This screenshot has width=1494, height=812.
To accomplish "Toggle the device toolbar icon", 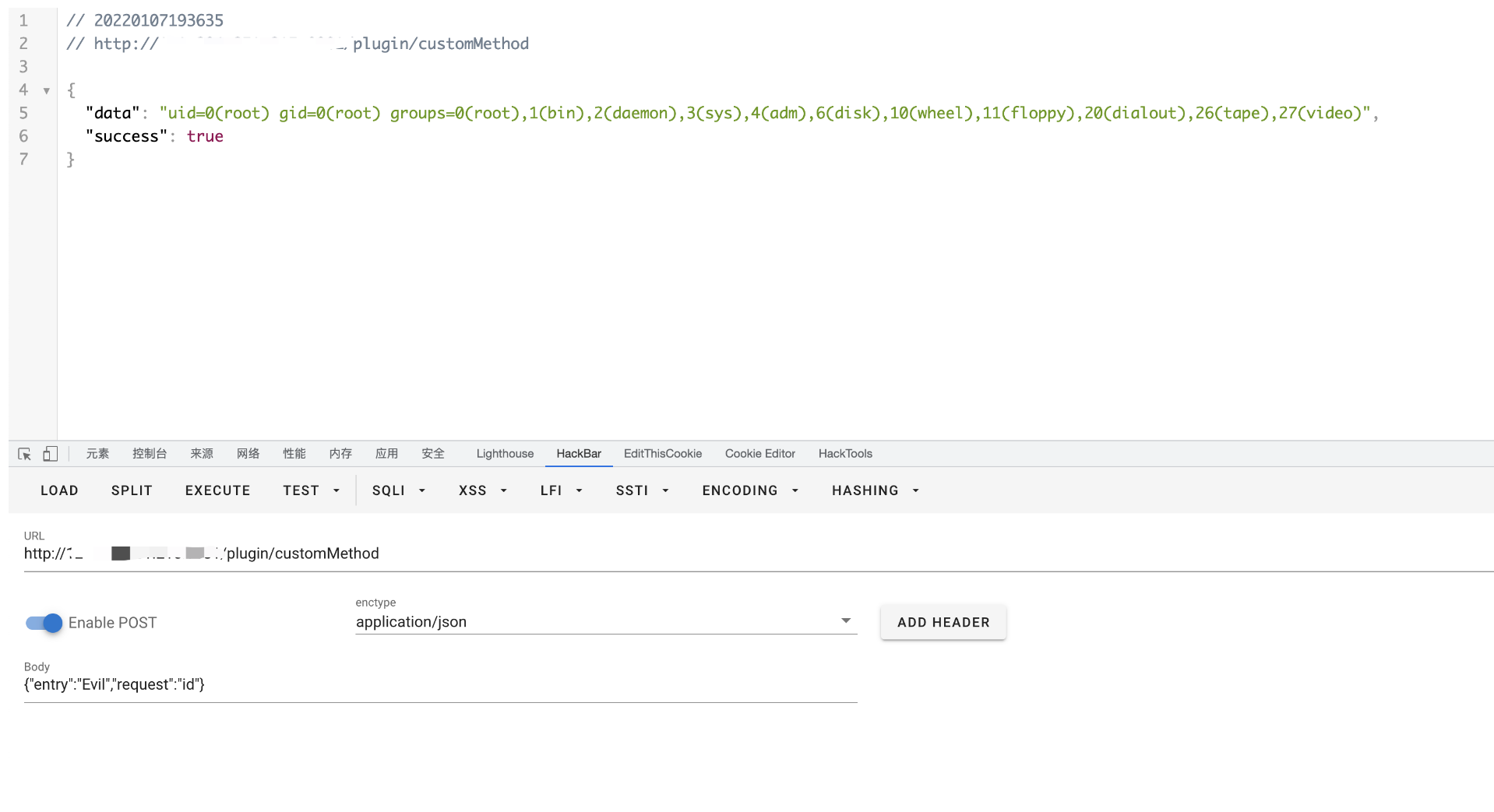I will tap(50, 454).
